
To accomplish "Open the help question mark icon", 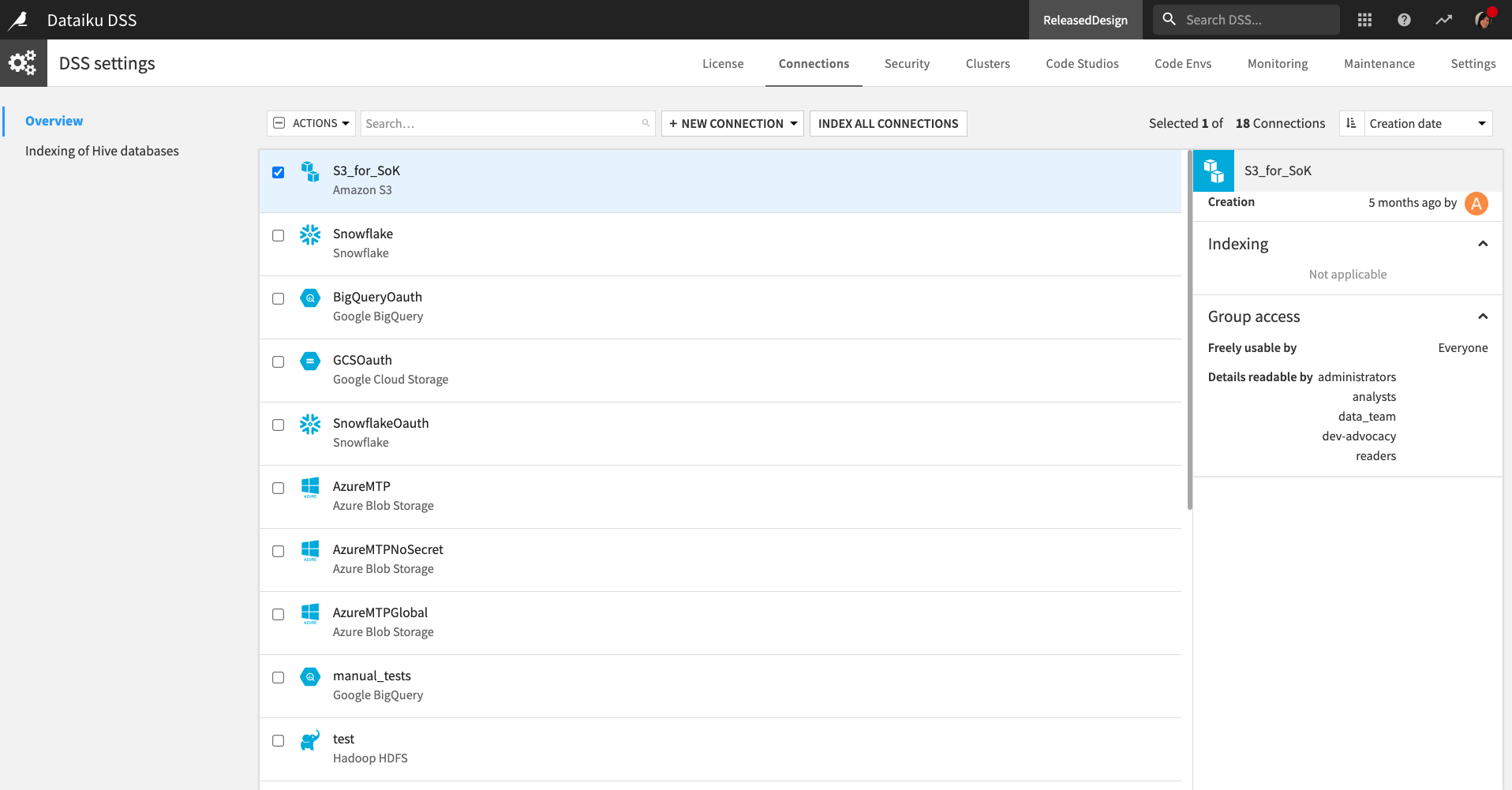I will click(1404, 20).
